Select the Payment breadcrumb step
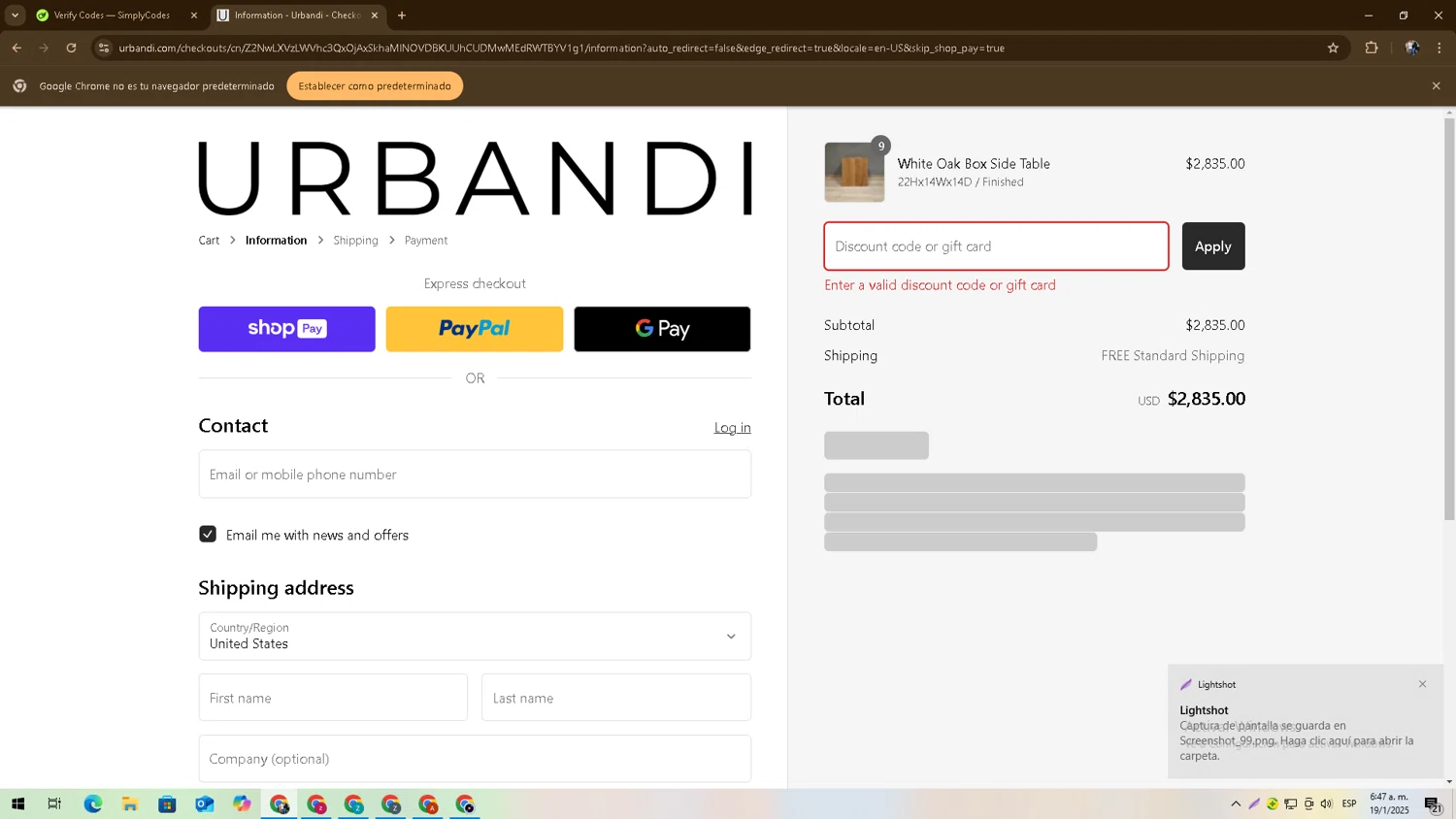The height and width of the screenshot is (819, 1456). tap(426, 241)
